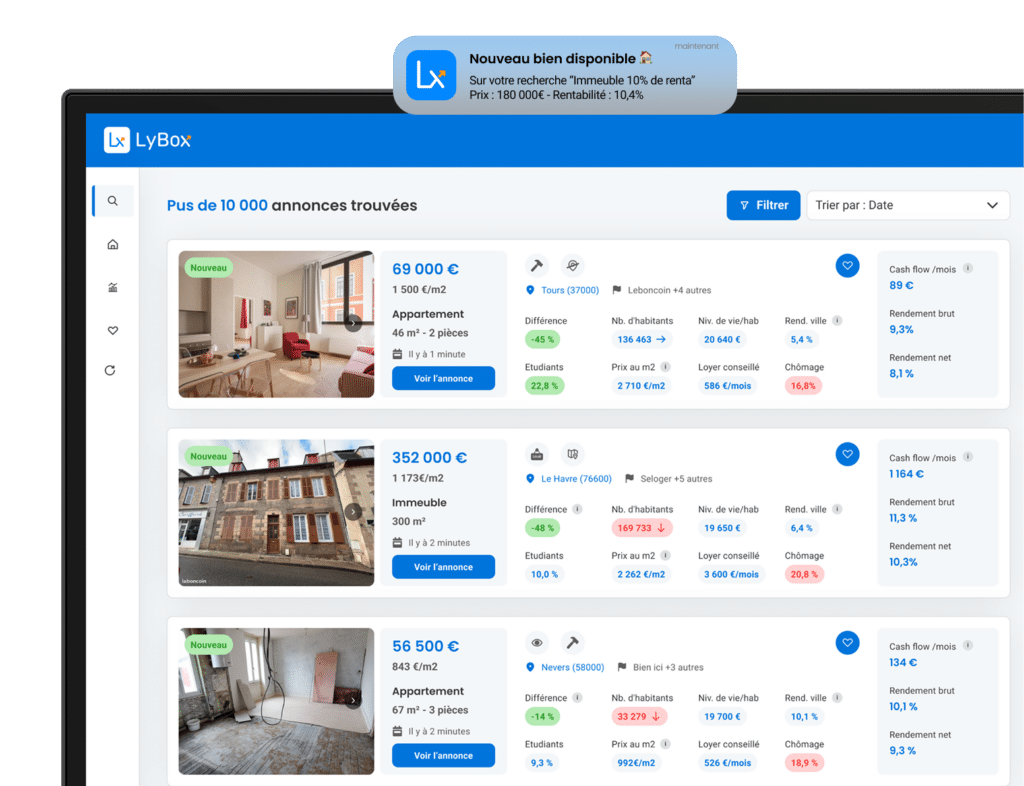Click hammer icon on Nevers listing
1024x786 pixels.
coord(573,643)
